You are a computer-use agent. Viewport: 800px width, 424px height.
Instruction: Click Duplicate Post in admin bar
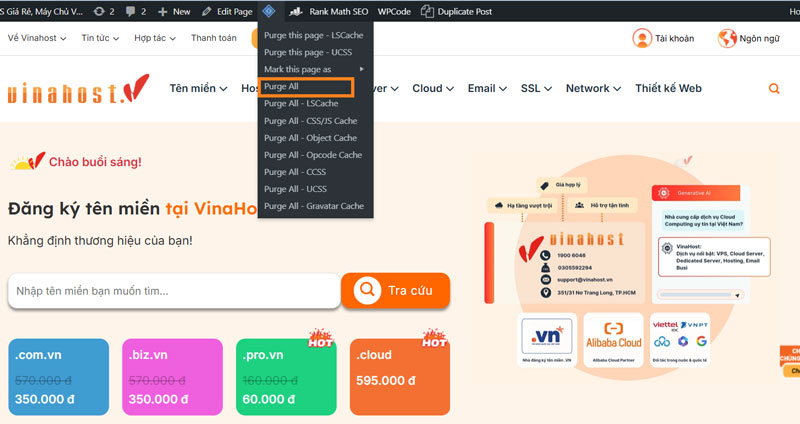[465, 11]
